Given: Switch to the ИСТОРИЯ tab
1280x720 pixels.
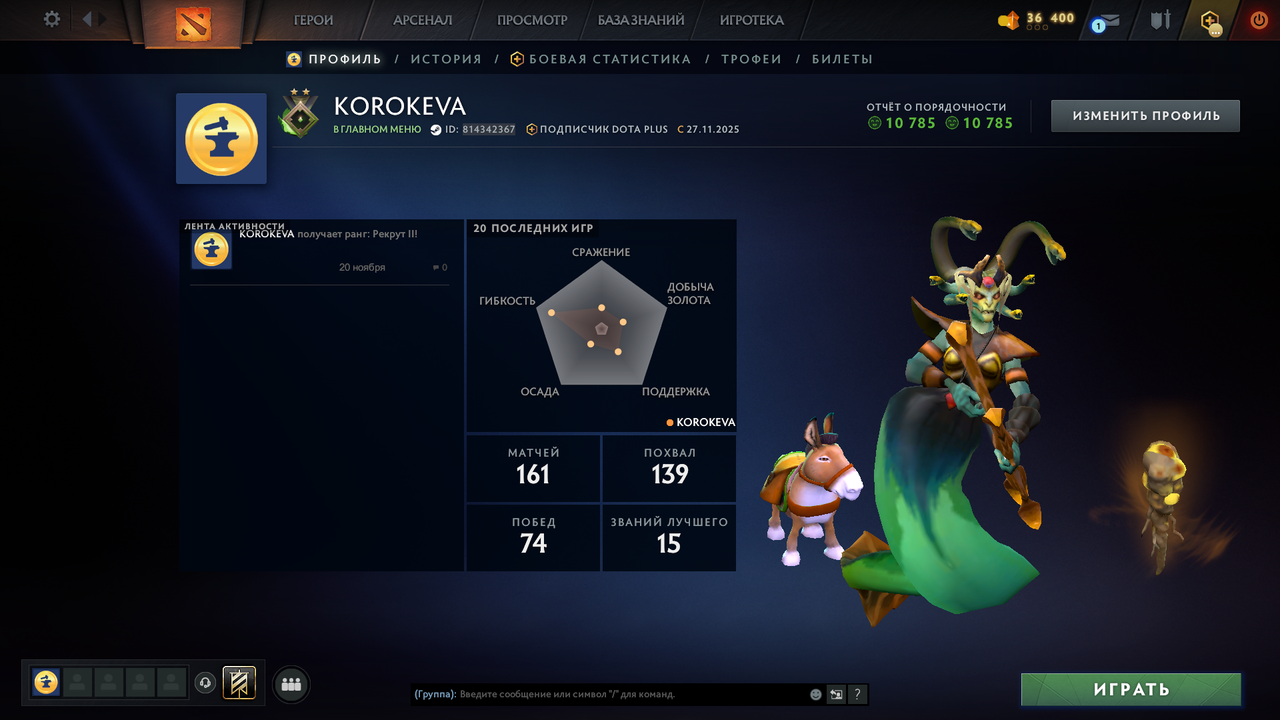Looking at the screenshot, I should tap(446, 59).
